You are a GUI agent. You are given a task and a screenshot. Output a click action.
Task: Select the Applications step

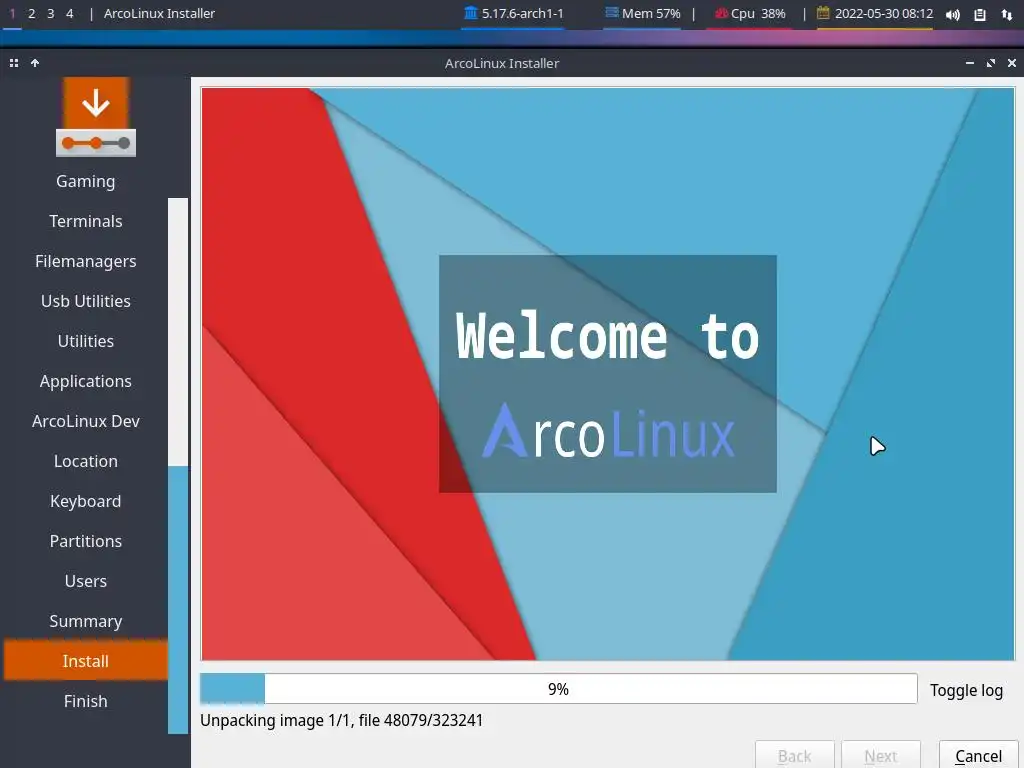(x=86, y=381)
